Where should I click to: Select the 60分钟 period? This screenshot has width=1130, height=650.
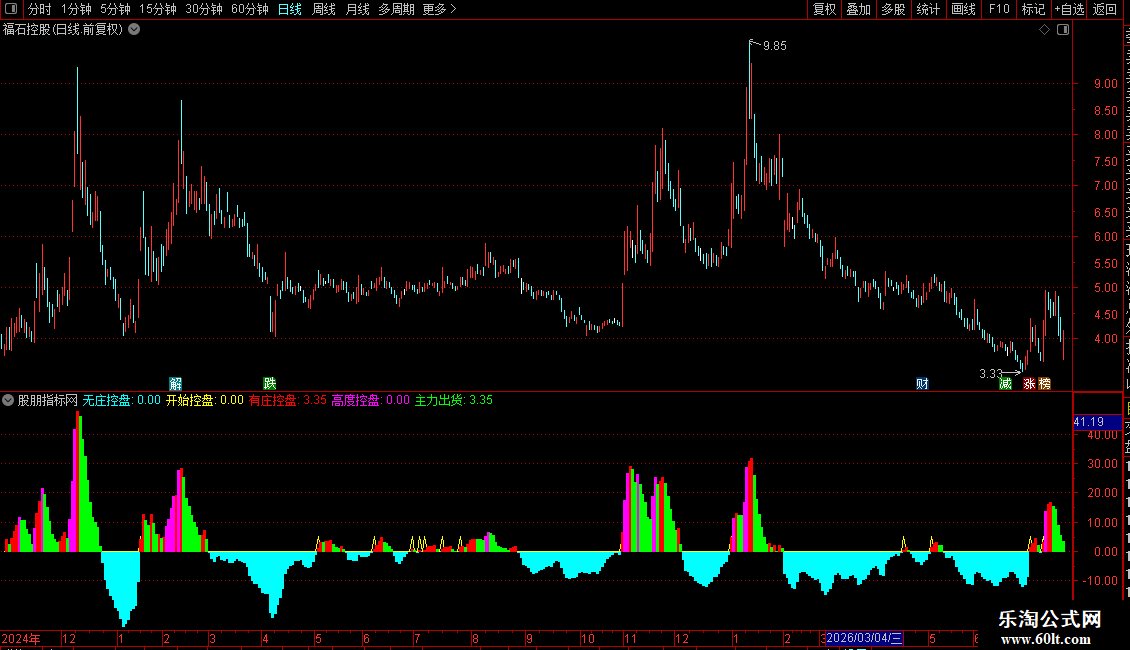[x=250, y=9]
